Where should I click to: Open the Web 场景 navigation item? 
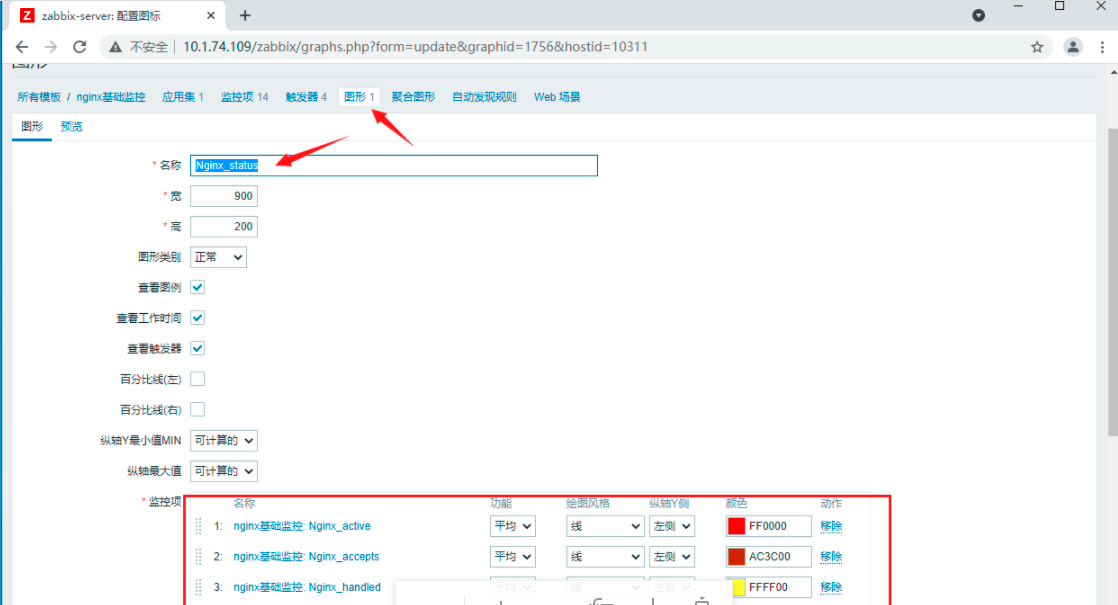(x=557, y=97)
